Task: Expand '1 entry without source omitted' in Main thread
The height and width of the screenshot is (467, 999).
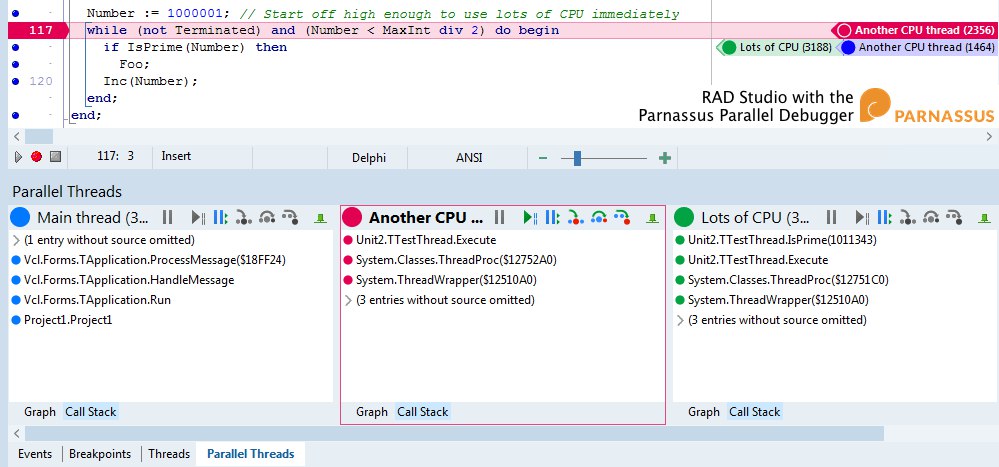Action: click(17, 240)
